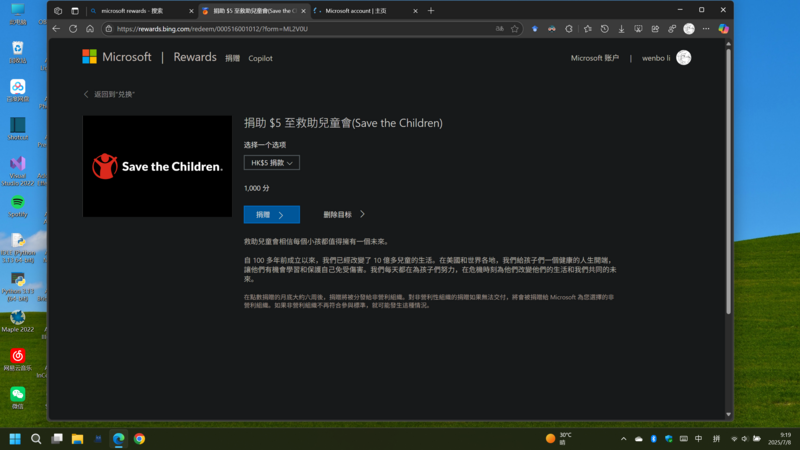Image resolution: width=800 pixels, height=450 pixels.
Task: Click the favorites star in address bar
Action: pos(515,29)
